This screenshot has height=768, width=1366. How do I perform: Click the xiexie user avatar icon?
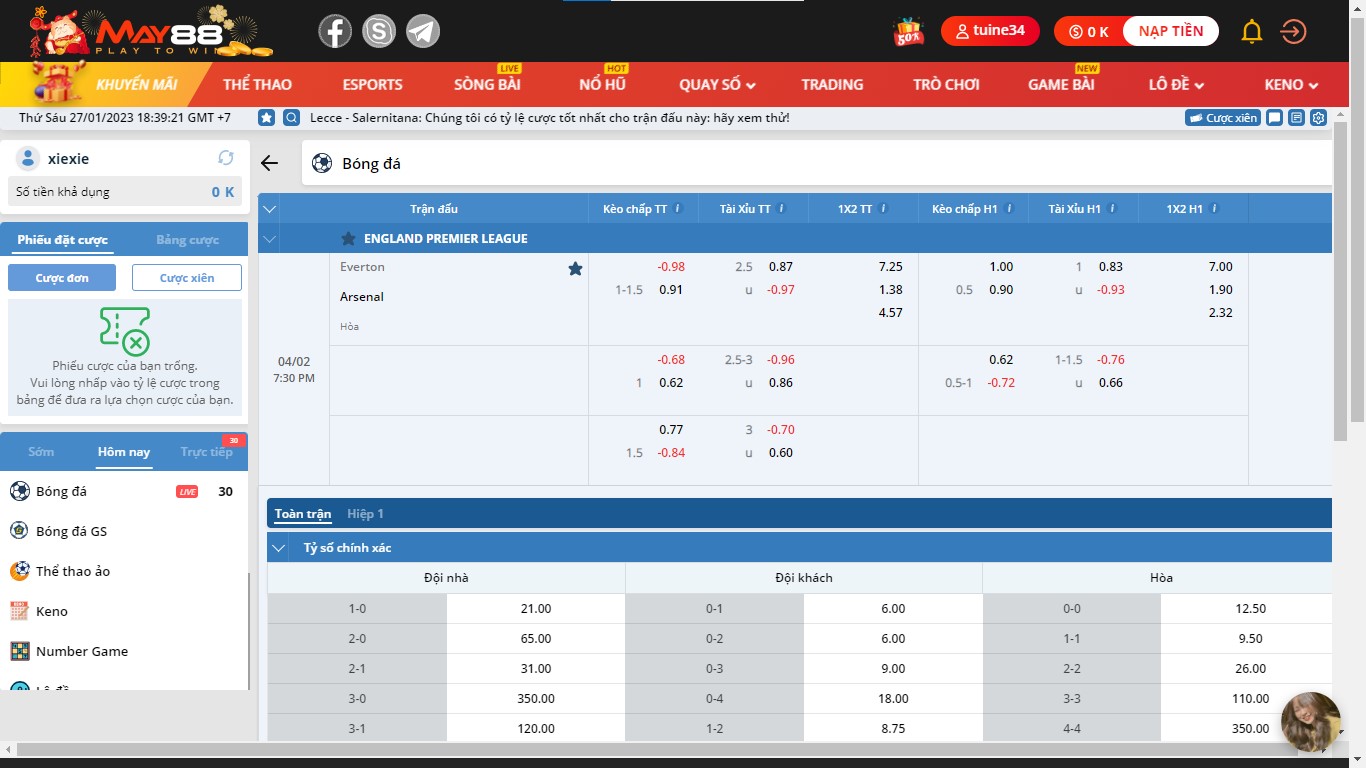pyautogui.click(x=28, y=158)
